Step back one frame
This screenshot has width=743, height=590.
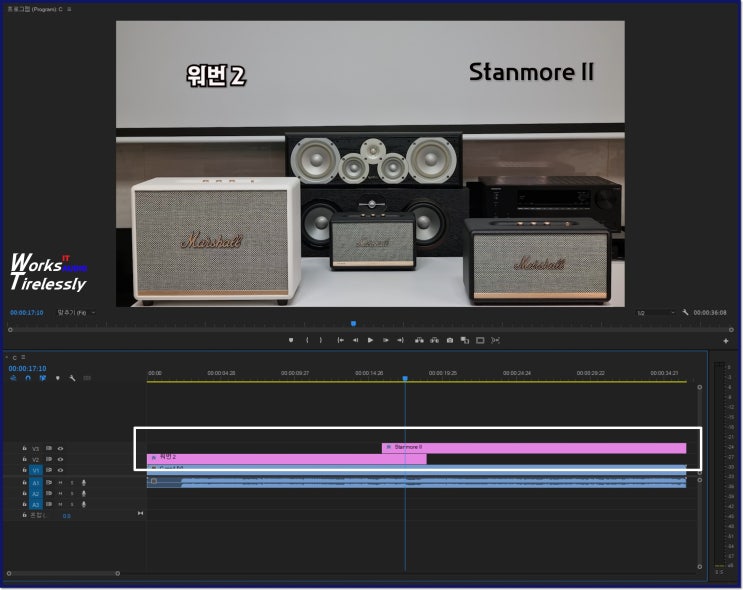click(x=355, y=340)
